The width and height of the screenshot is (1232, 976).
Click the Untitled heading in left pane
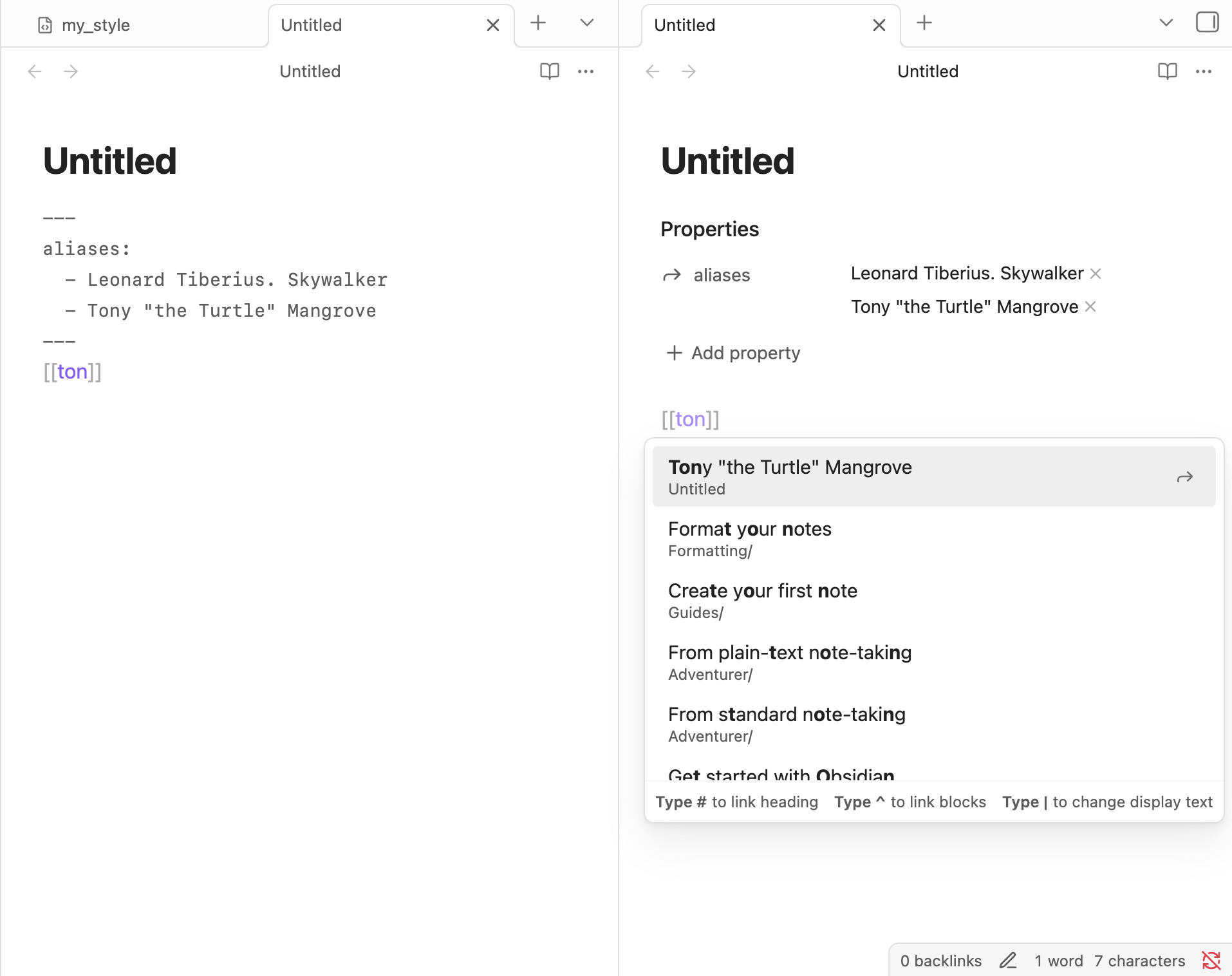(x=109, y=161)
